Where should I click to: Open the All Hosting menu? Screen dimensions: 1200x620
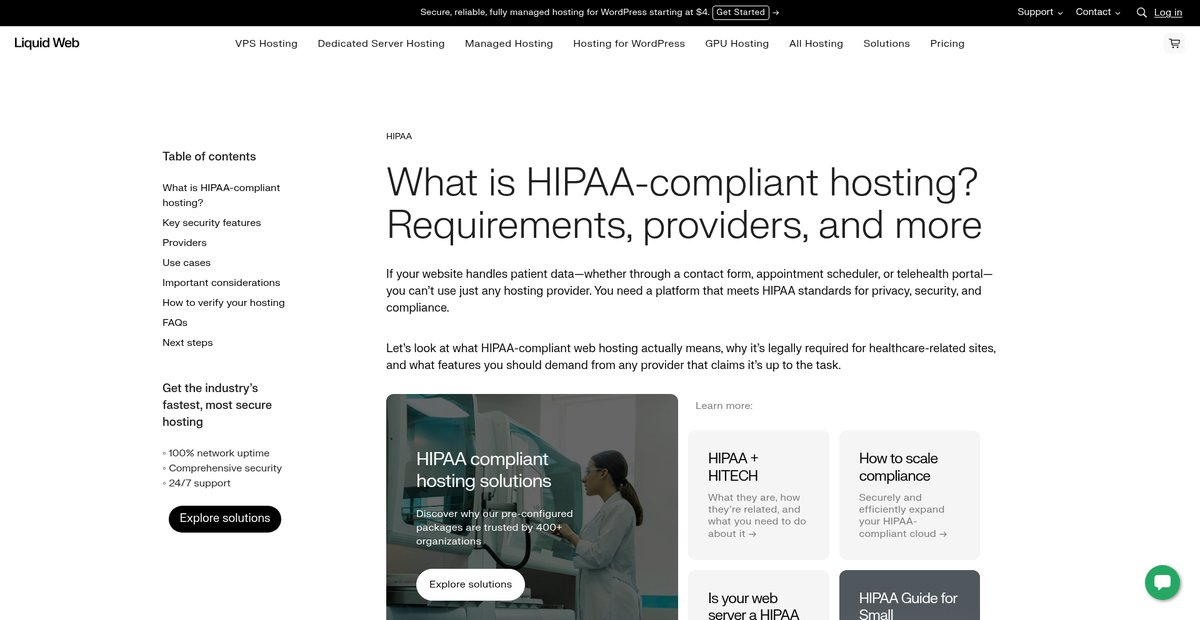pyautogui.click(x=816, y=44)
